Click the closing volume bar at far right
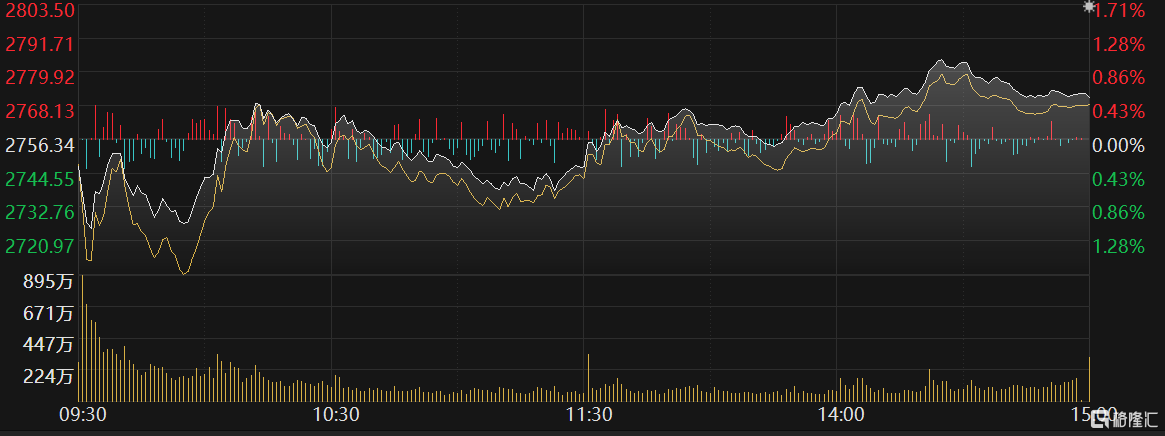 point(1089,380)
